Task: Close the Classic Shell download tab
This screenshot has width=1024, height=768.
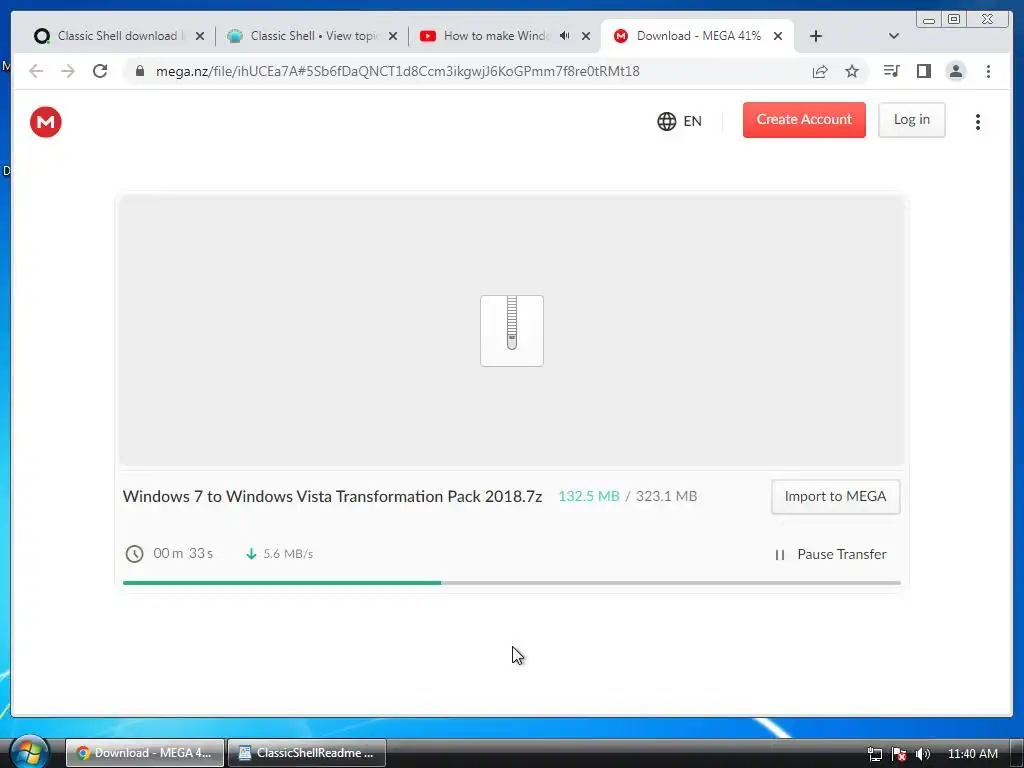Action: pyautogui.click(x=200, y=37)
